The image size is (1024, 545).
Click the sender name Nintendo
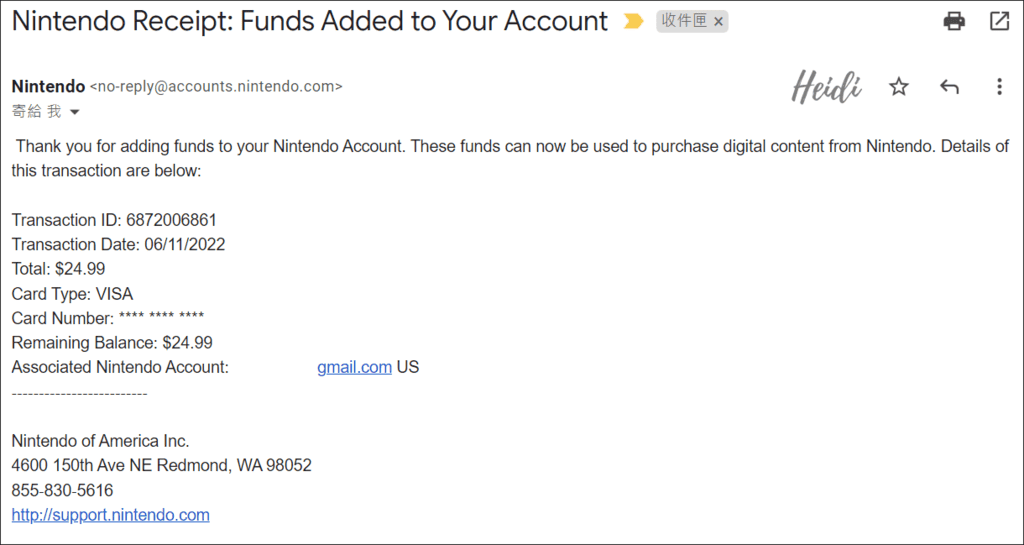(48, 86)
